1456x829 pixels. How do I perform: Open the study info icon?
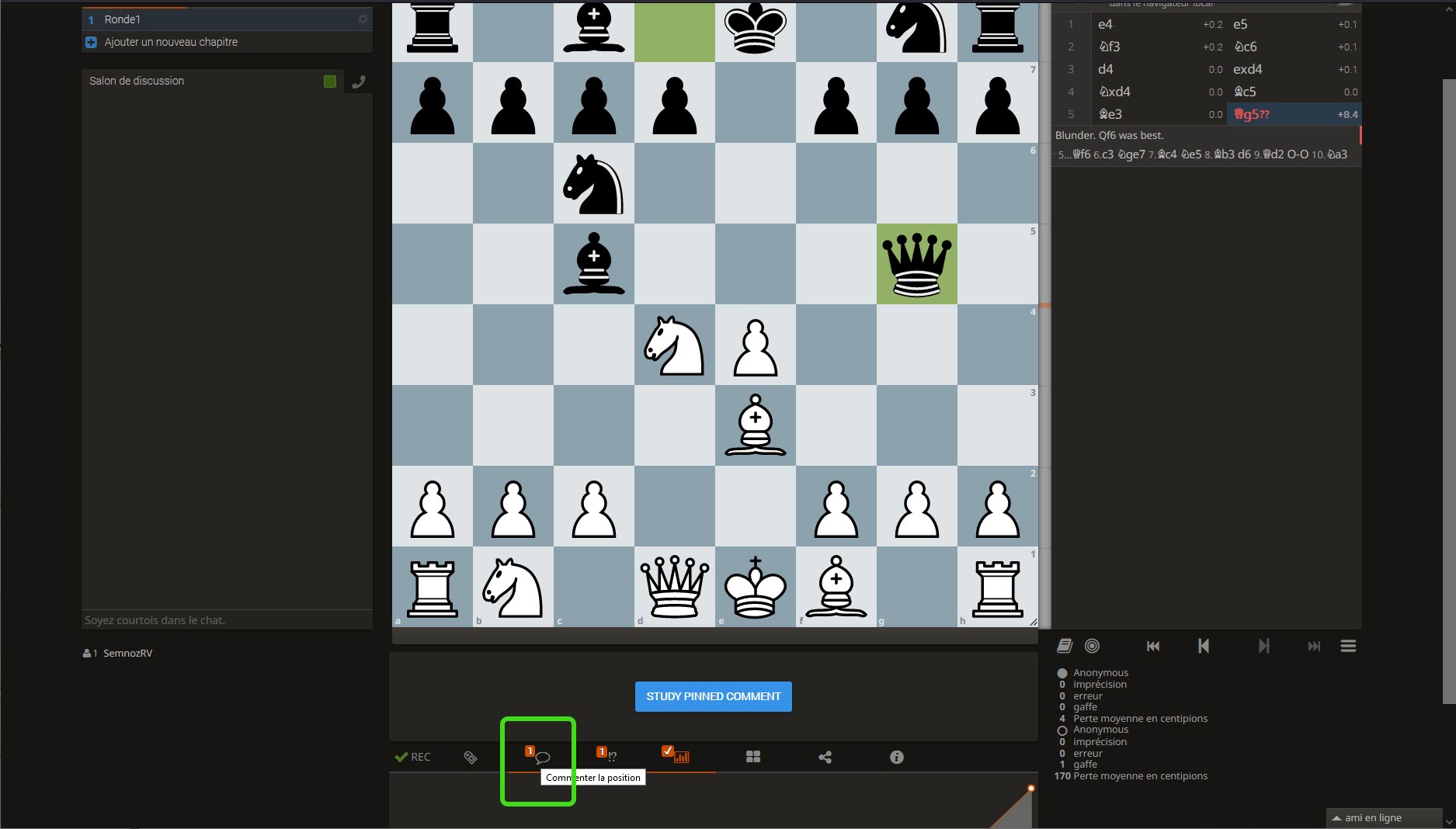[896, 757]
